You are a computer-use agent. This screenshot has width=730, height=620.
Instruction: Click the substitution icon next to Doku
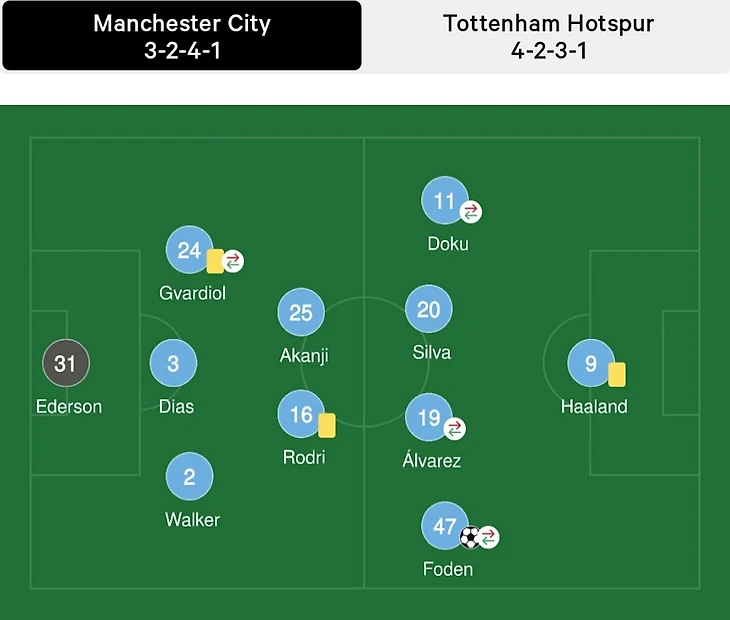pyautogui.click(x=471, y=211)
